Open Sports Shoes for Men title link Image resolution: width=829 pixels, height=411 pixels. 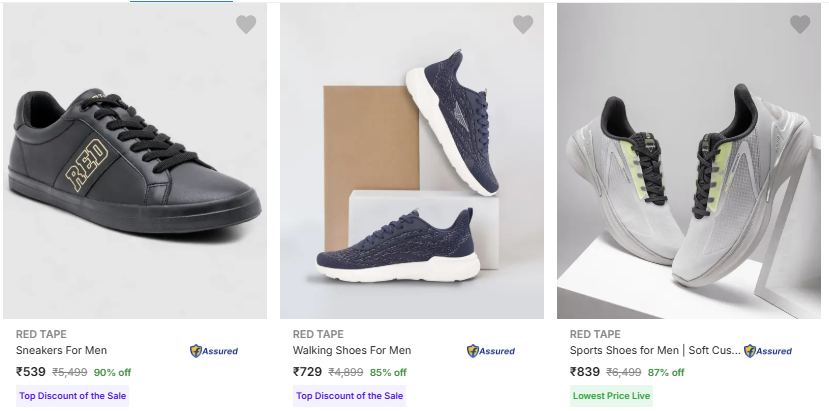click(x=655, y=351)
